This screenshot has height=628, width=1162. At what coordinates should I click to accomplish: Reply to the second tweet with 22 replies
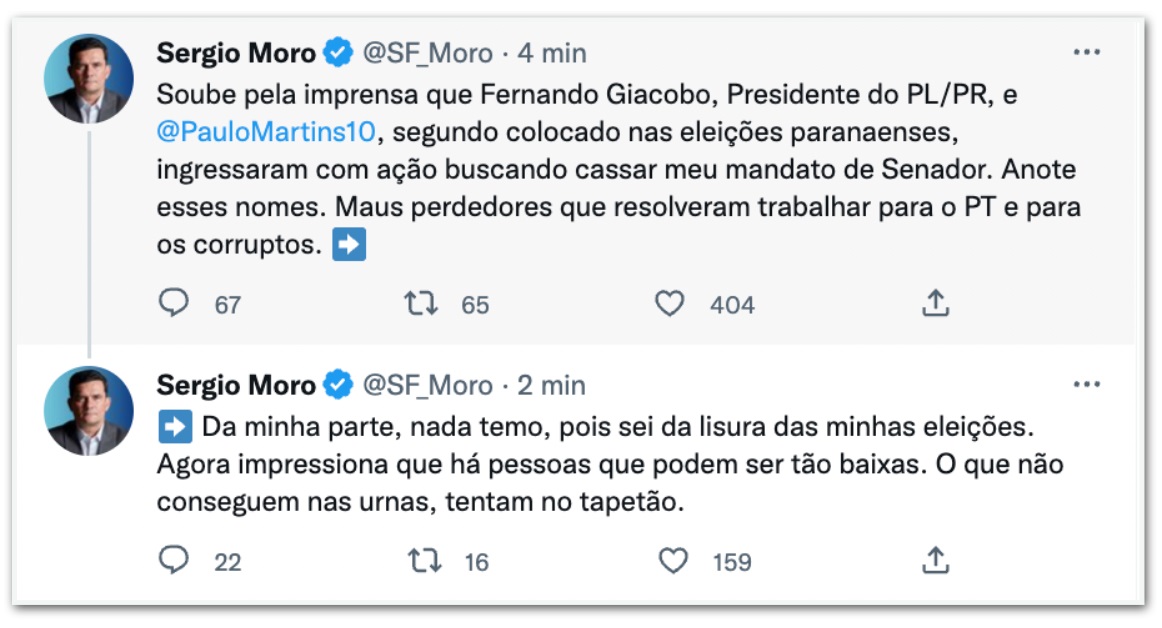coord(174,561)
